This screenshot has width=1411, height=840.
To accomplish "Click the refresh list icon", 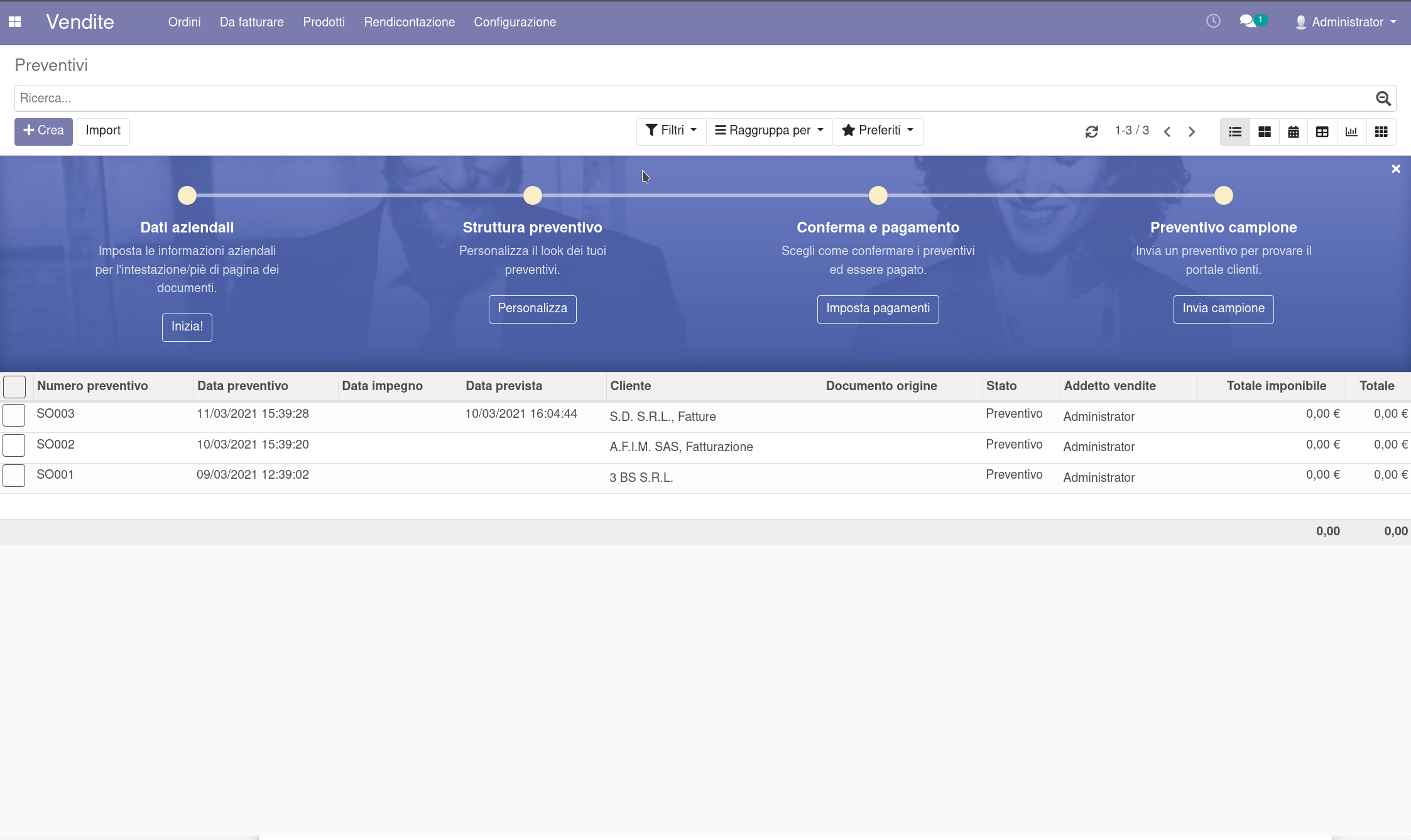I will click(x=1092, y=131).
